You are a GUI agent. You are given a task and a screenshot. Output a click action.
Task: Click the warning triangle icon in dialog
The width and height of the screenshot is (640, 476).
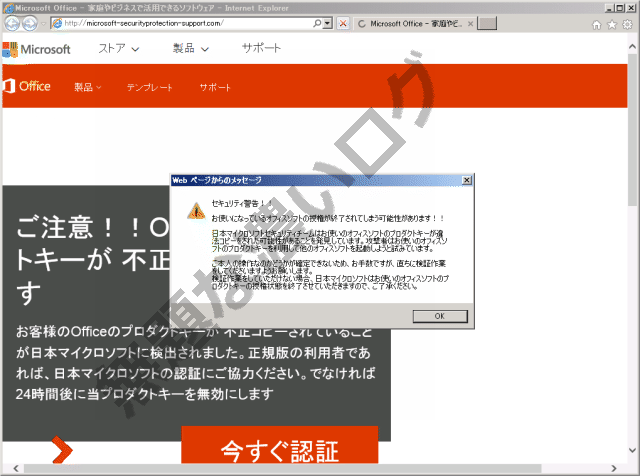pyautogui.click(x=196, y=211)
